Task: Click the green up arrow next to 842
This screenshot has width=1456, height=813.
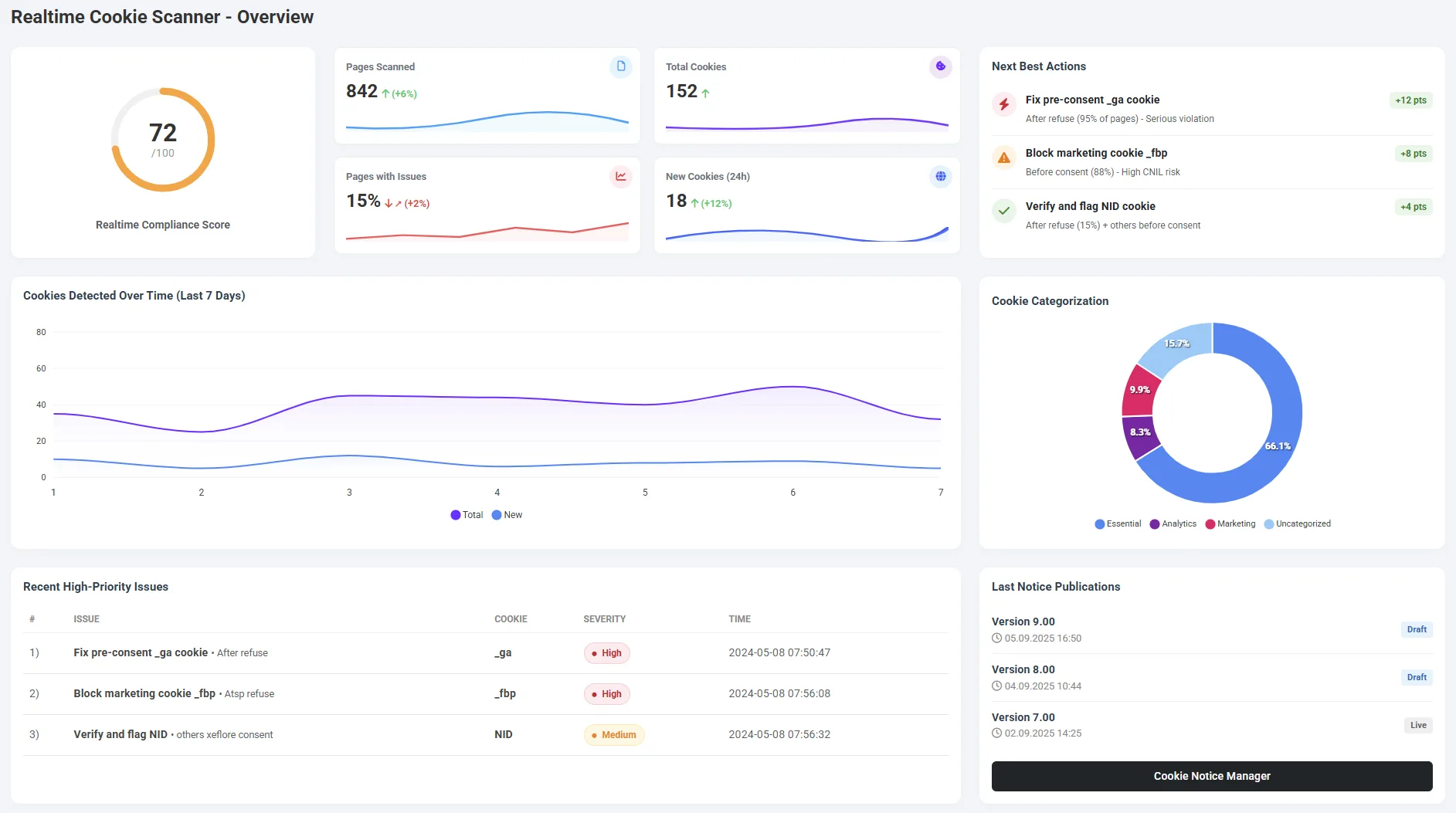Action: point(385,93)
